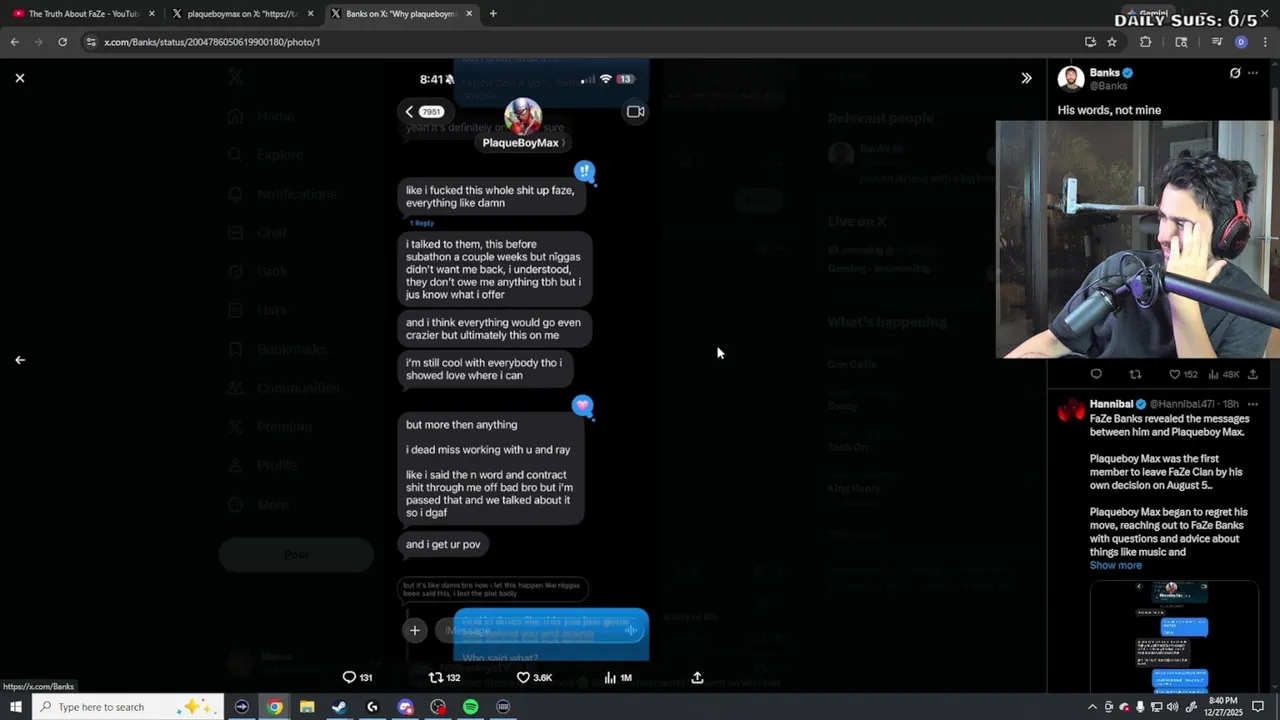Click reply icon under Banks side post
The width and height of the screenshot is (1280, 720).
(x=1096, y=374)
